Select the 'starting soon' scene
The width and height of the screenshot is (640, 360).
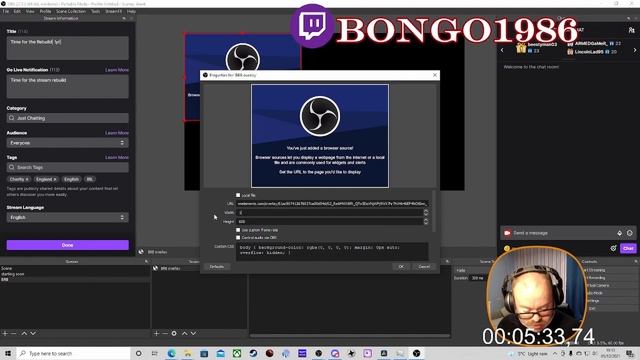pyautogui.click(x=13, y=274)
